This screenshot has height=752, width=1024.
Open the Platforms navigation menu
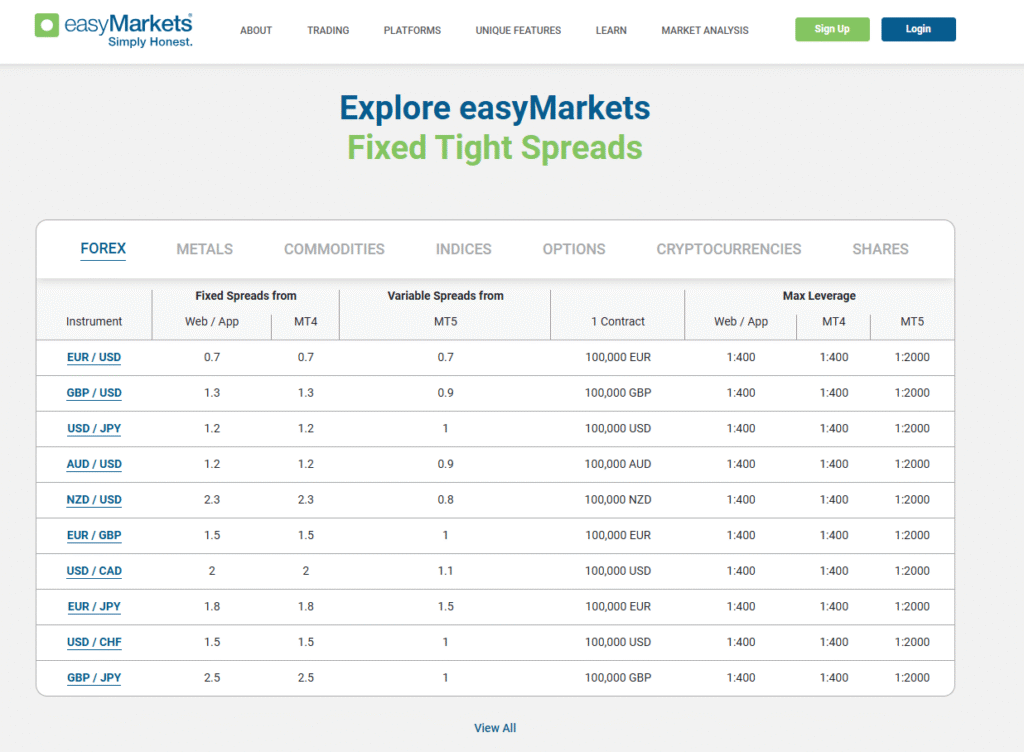412,30
